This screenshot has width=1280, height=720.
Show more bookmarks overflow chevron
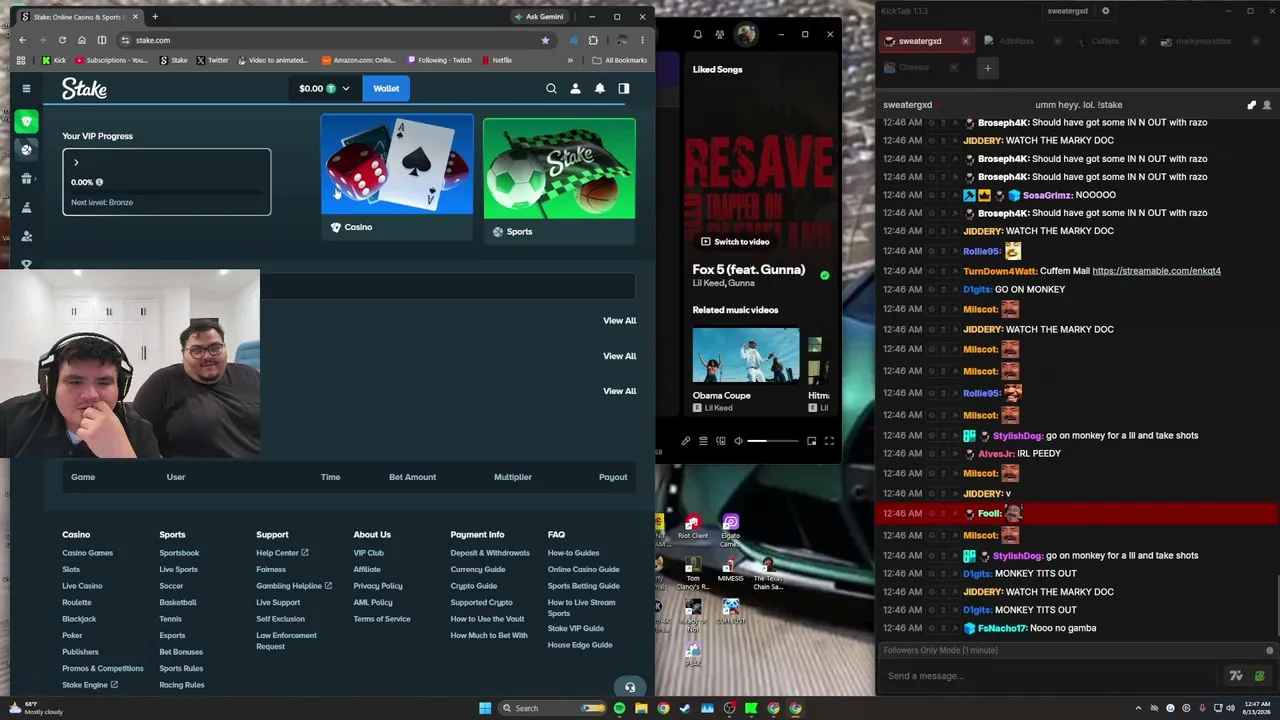(570, 60)
